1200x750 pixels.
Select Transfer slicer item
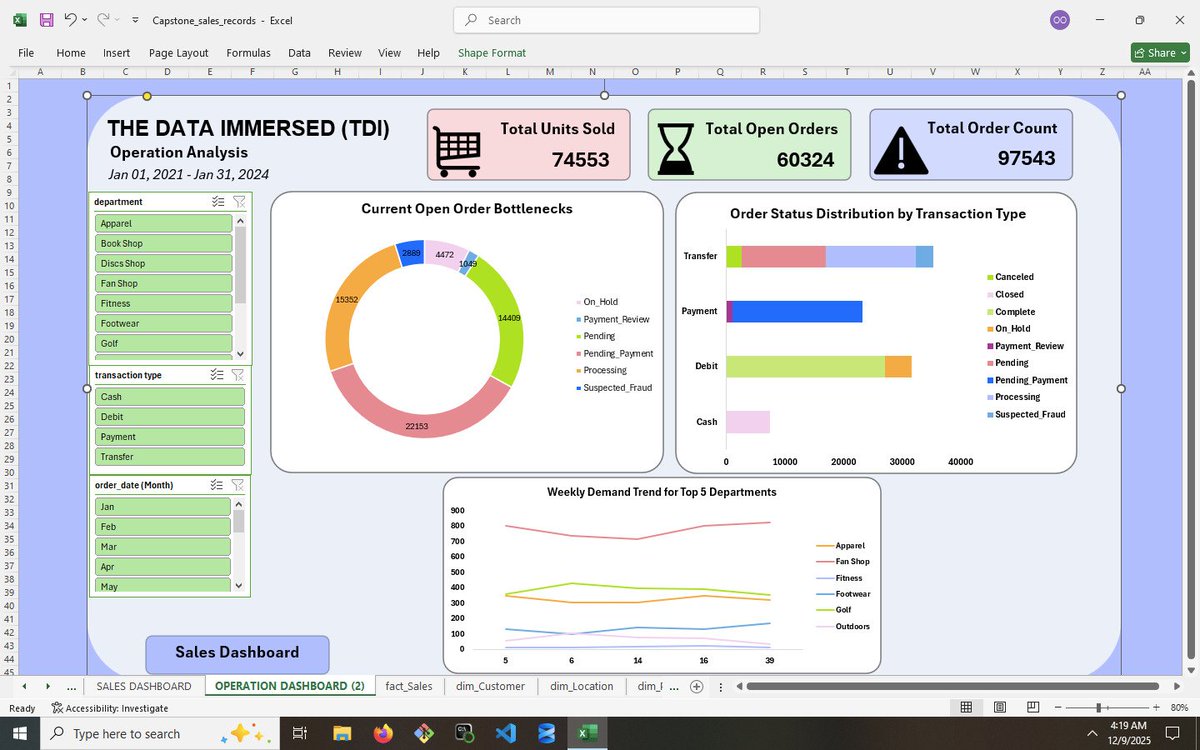[170, 456]
